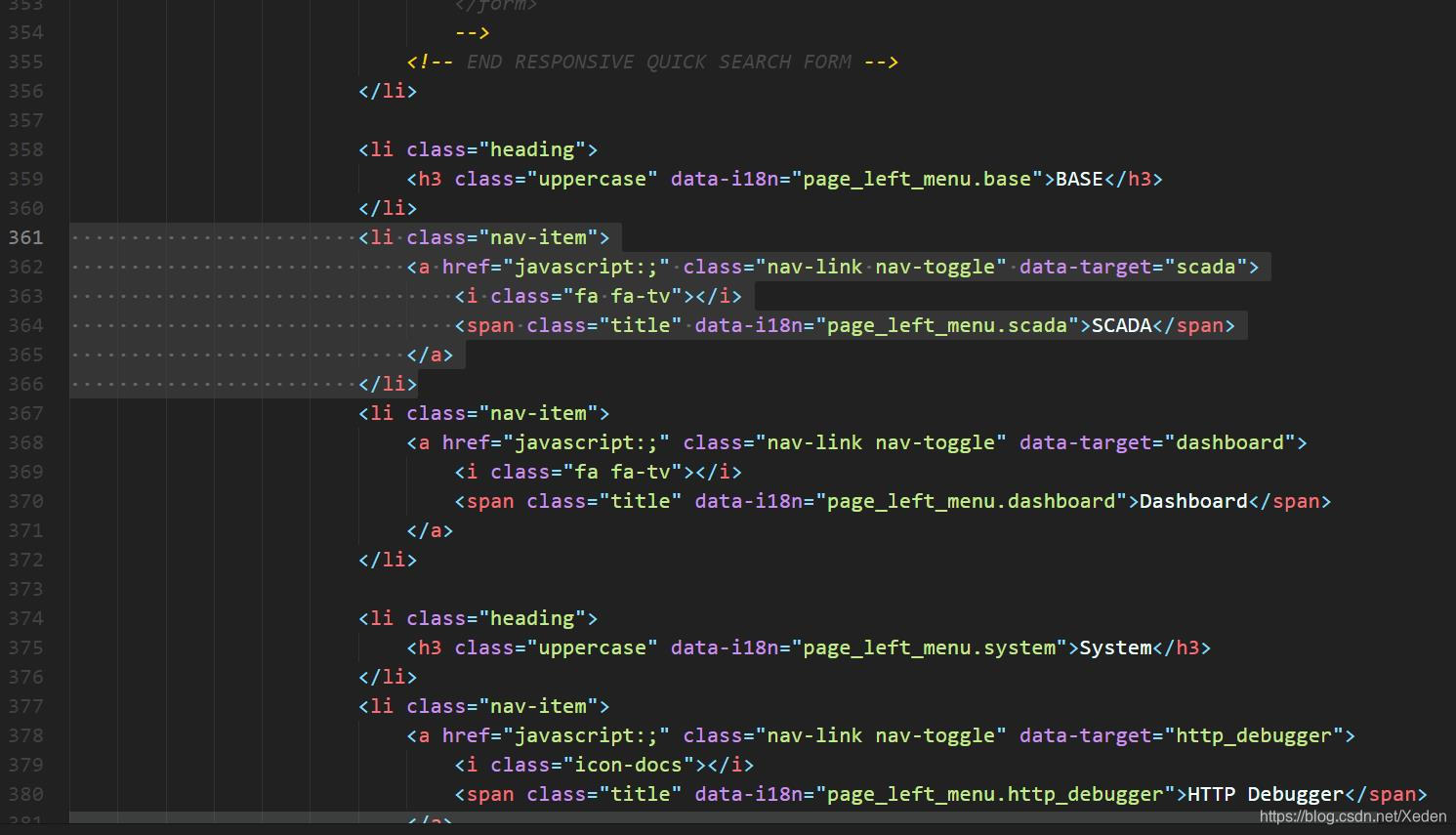The height and width of the screenshot is (835, 1456).
Task: Click line number 370 in the gutter
Action: pyautogui.click(x=25, y=501)
